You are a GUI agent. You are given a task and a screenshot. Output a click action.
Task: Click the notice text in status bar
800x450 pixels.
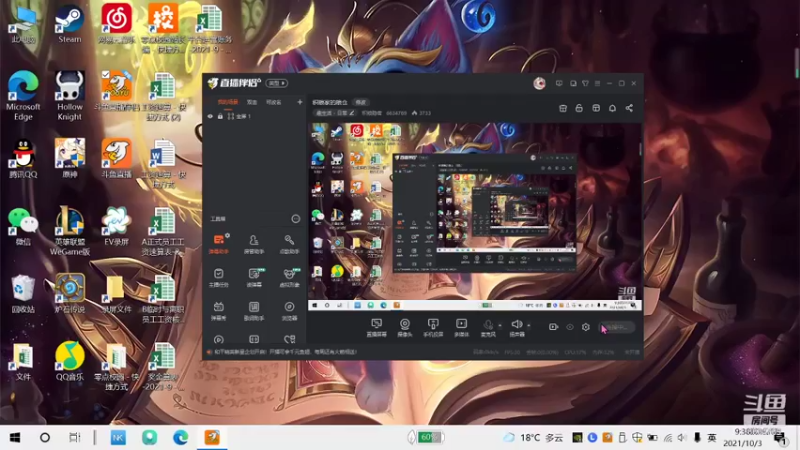(x=285, y=352)
